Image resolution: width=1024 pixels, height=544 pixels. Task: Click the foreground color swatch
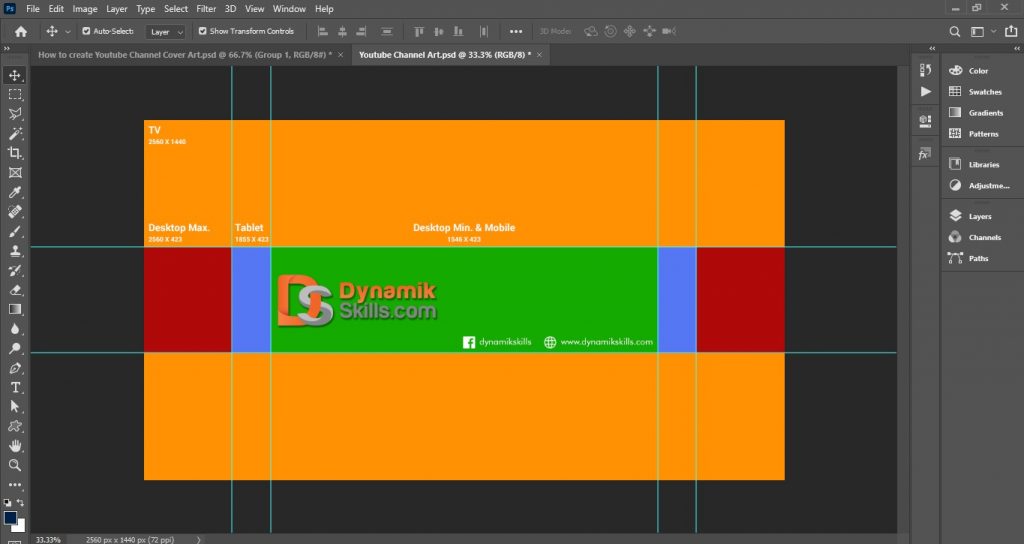(10, 517)
